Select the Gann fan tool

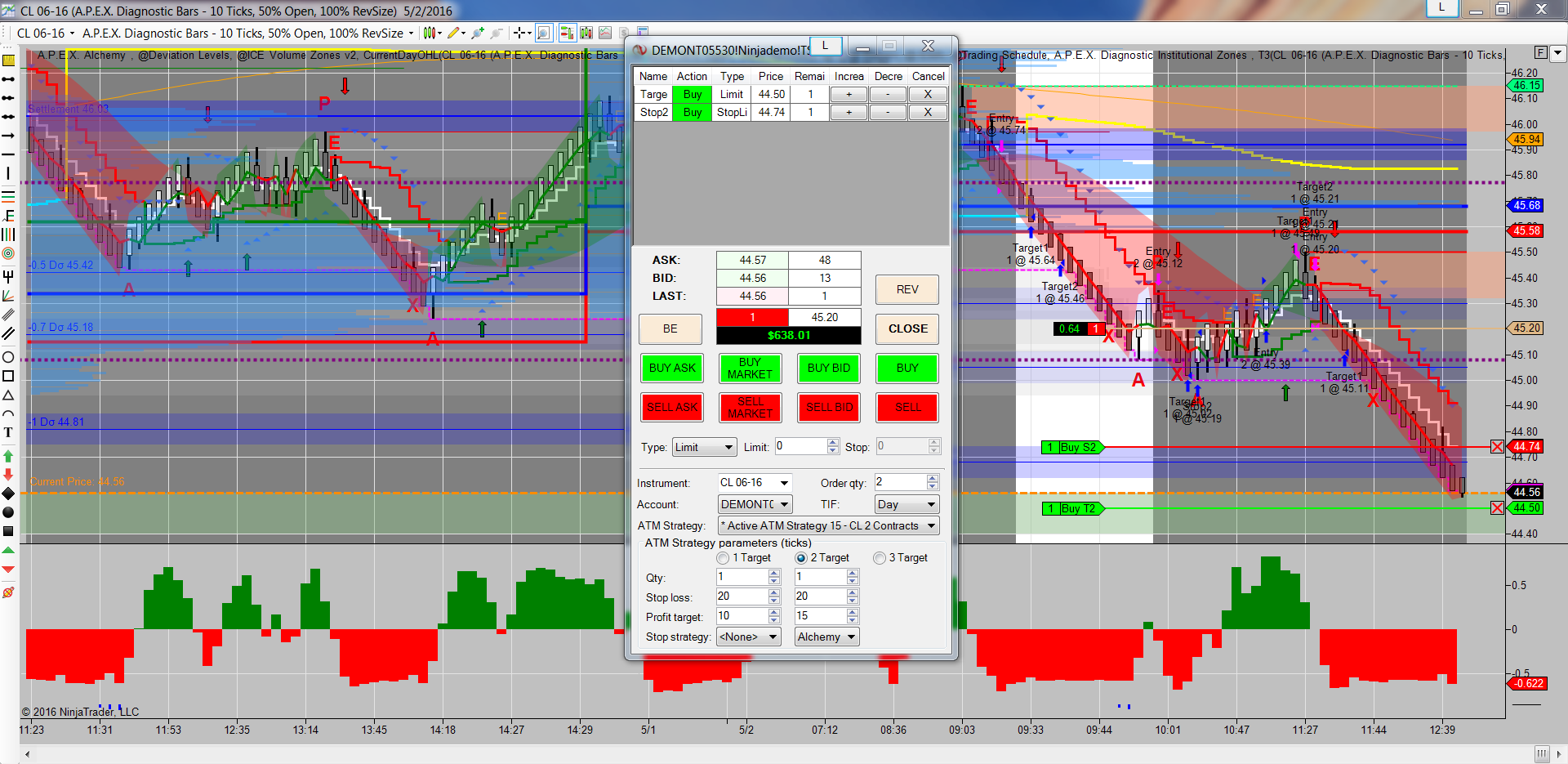8,296
